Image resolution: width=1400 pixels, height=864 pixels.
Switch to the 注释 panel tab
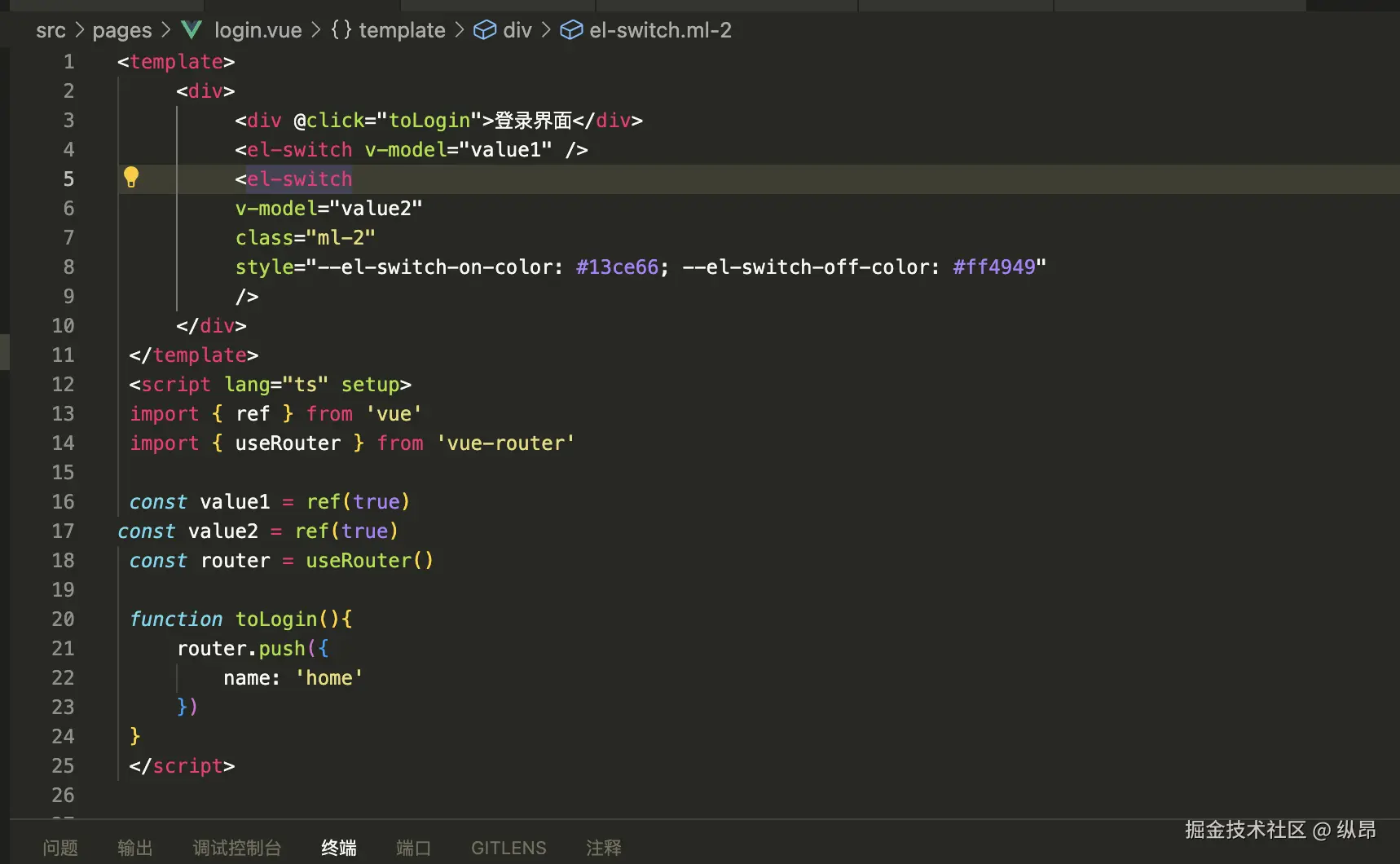(604, 848)
